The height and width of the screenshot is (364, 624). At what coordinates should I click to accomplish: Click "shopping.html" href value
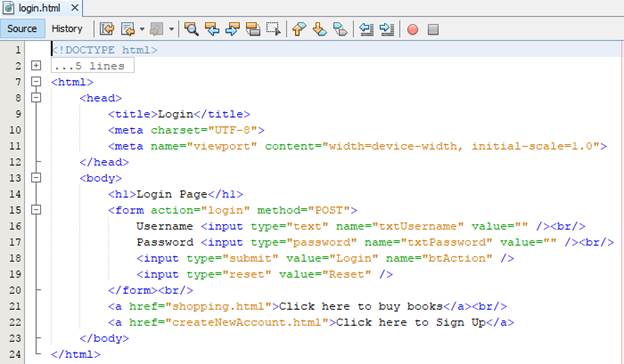click(x=218, y=306)
